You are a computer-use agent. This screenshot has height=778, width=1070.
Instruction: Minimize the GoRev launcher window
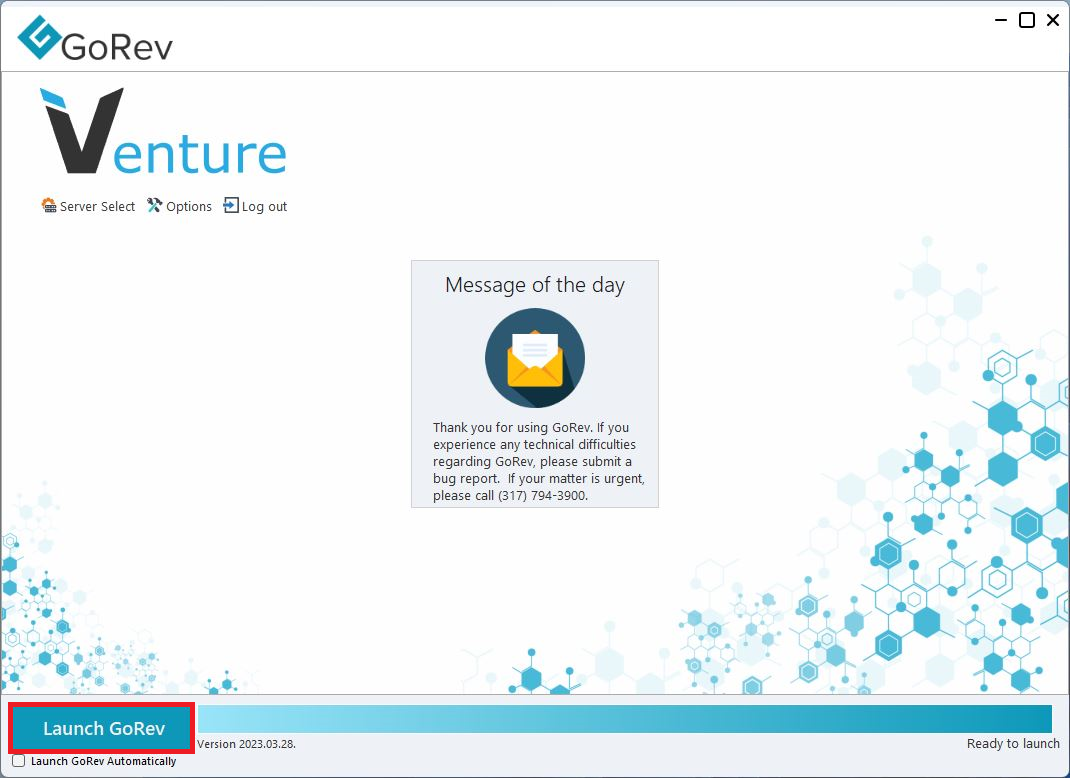pos(1001,20)
